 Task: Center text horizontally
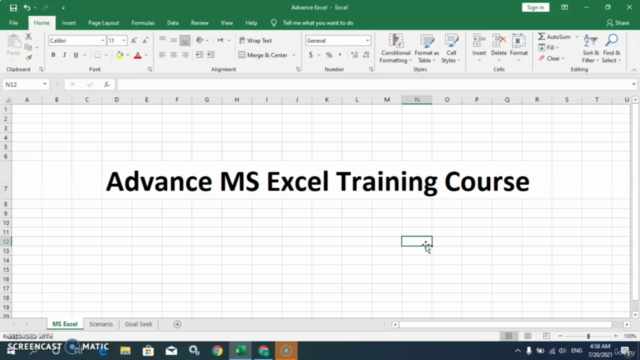coord(173,55)
